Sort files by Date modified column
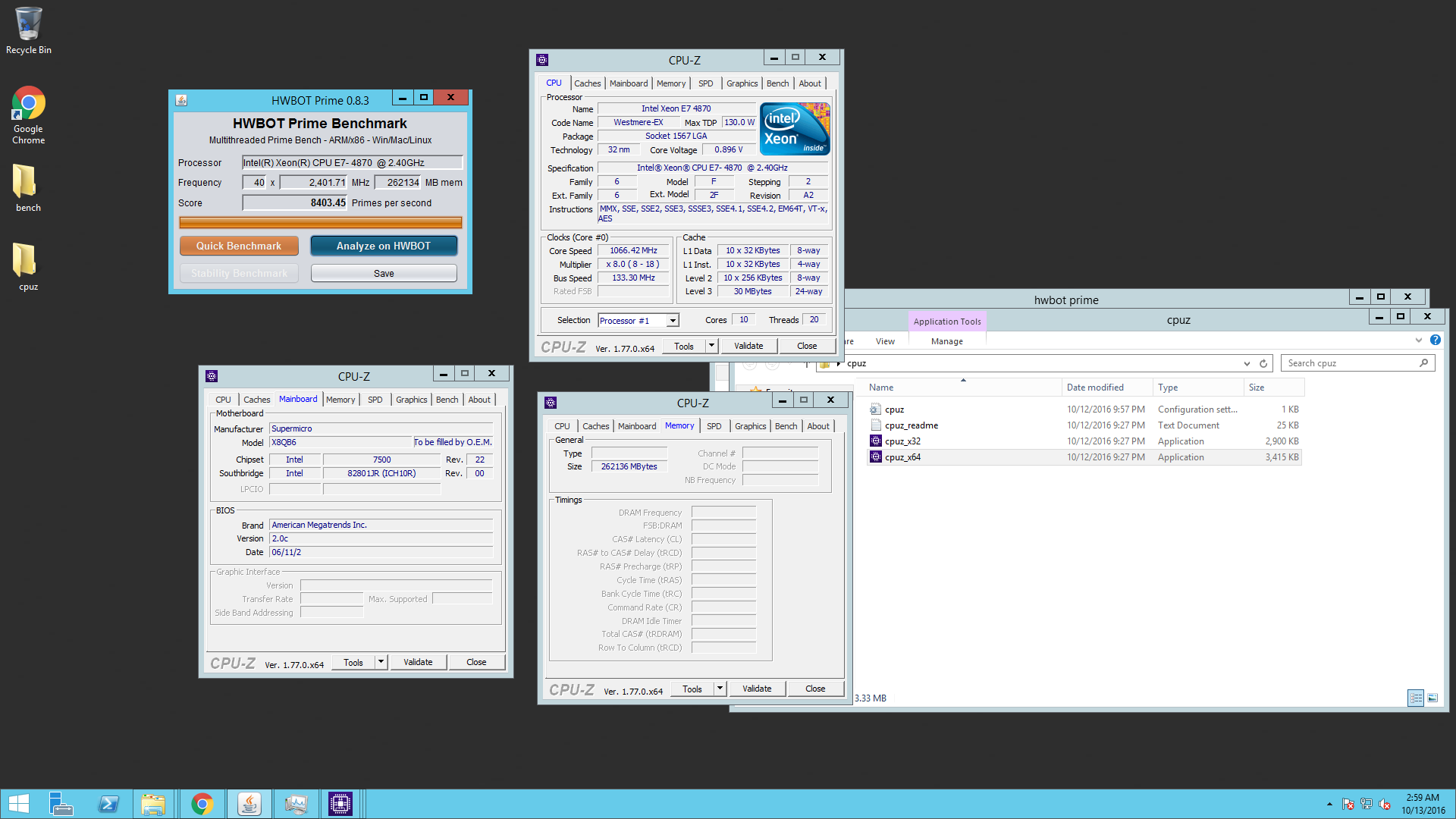 (x=1106, y=388)
